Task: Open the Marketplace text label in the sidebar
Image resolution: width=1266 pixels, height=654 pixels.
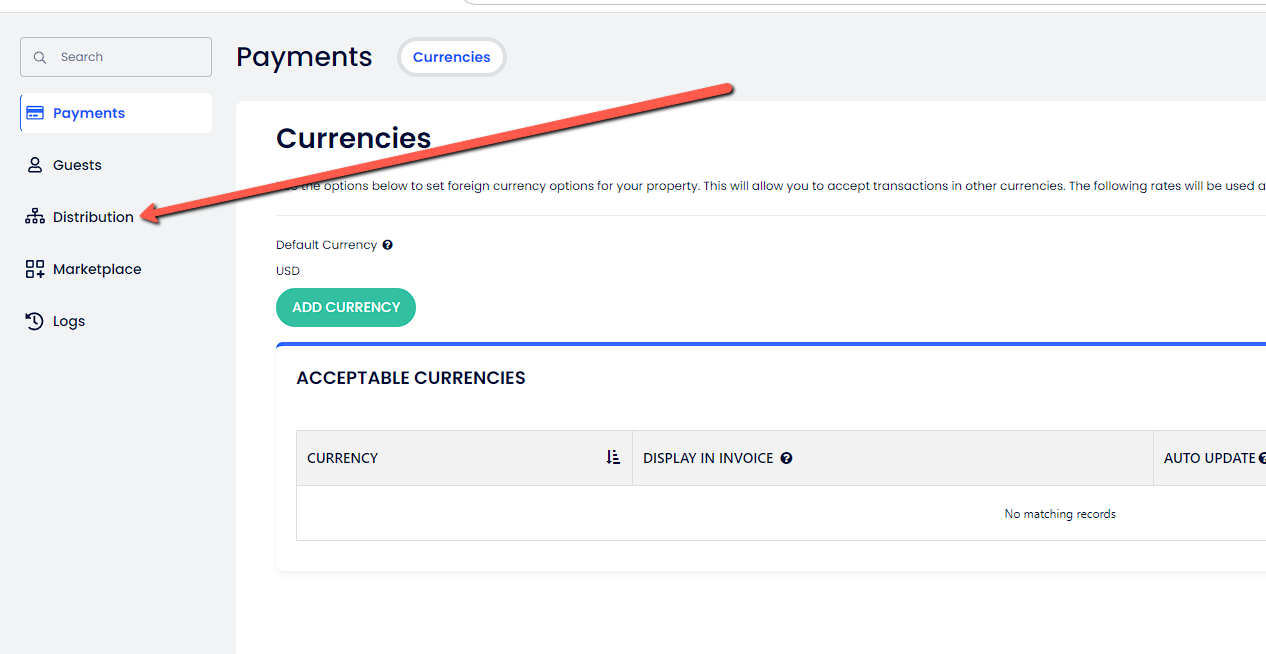Action: click(x=97, y=269)
